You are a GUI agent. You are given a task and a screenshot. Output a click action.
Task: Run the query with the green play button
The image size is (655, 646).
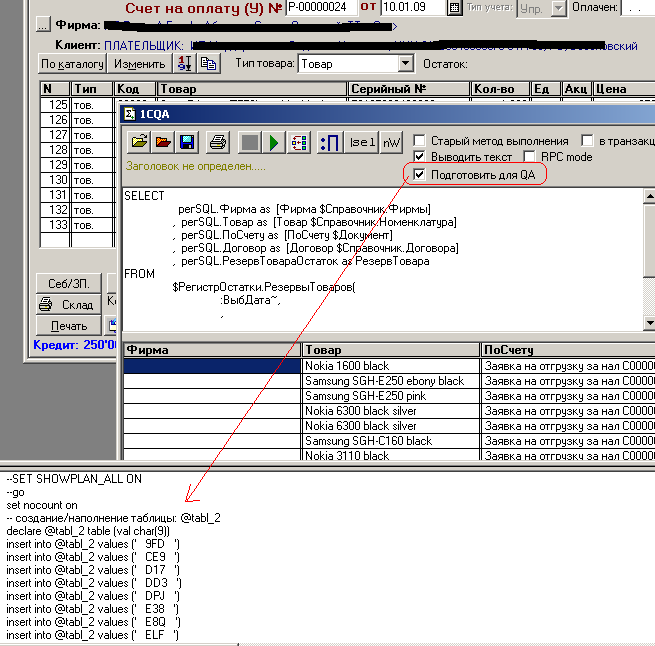pos(274,143)
